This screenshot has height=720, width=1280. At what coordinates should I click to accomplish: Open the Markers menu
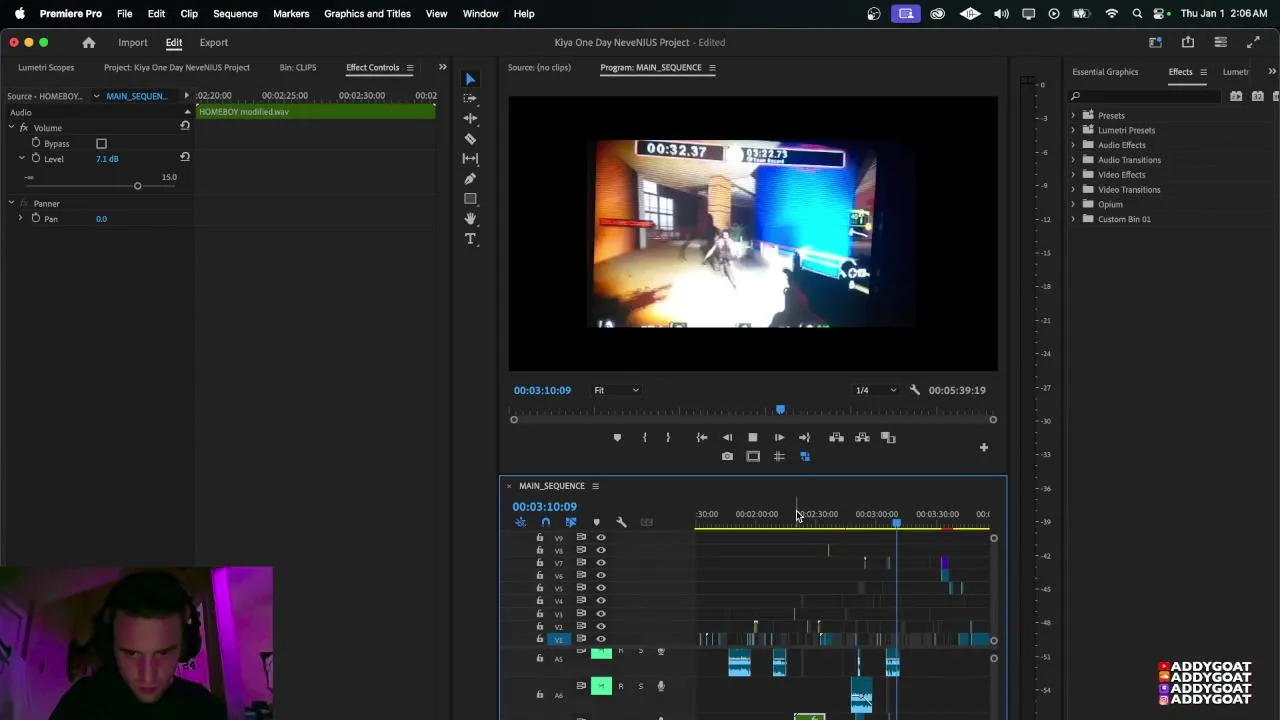pyautogui.click(x=291, y=14)
